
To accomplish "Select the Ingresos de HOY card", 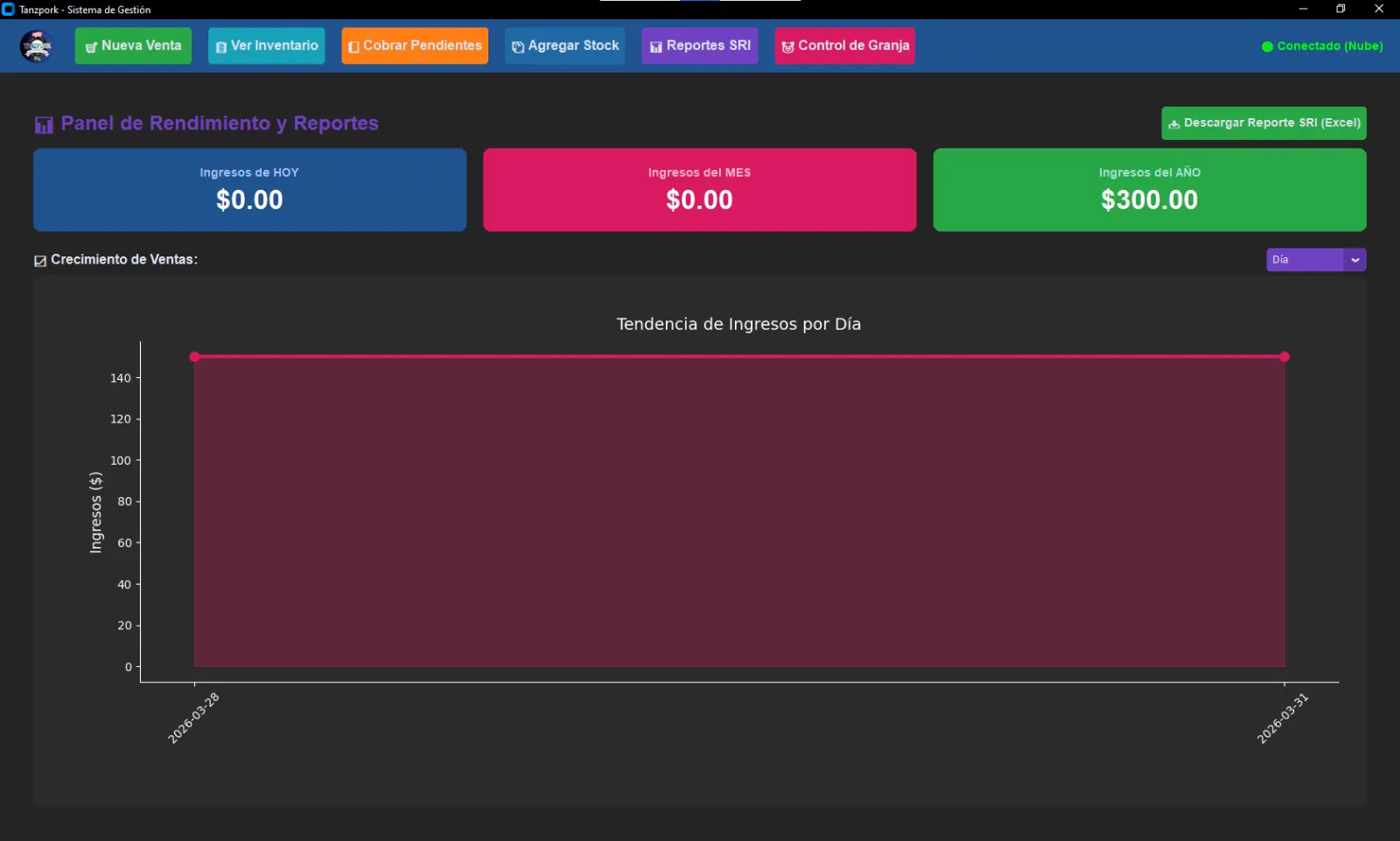I will [249, 190].
